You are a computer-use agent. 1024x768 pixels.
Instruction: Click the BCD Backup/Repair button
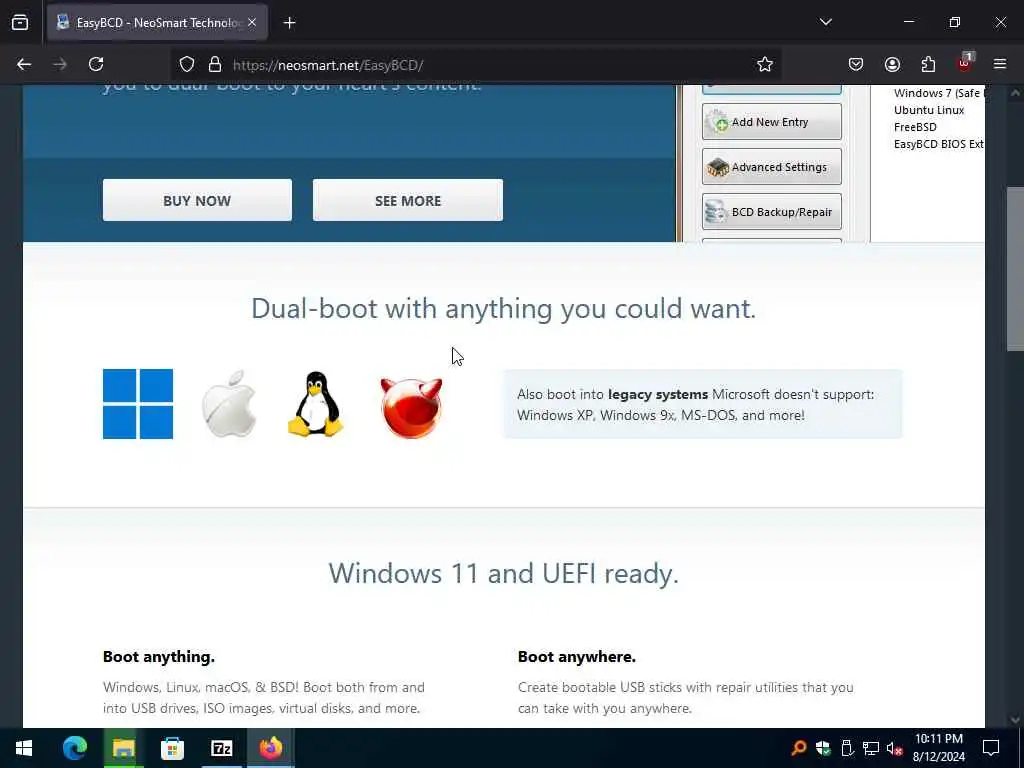click(771, 212)
